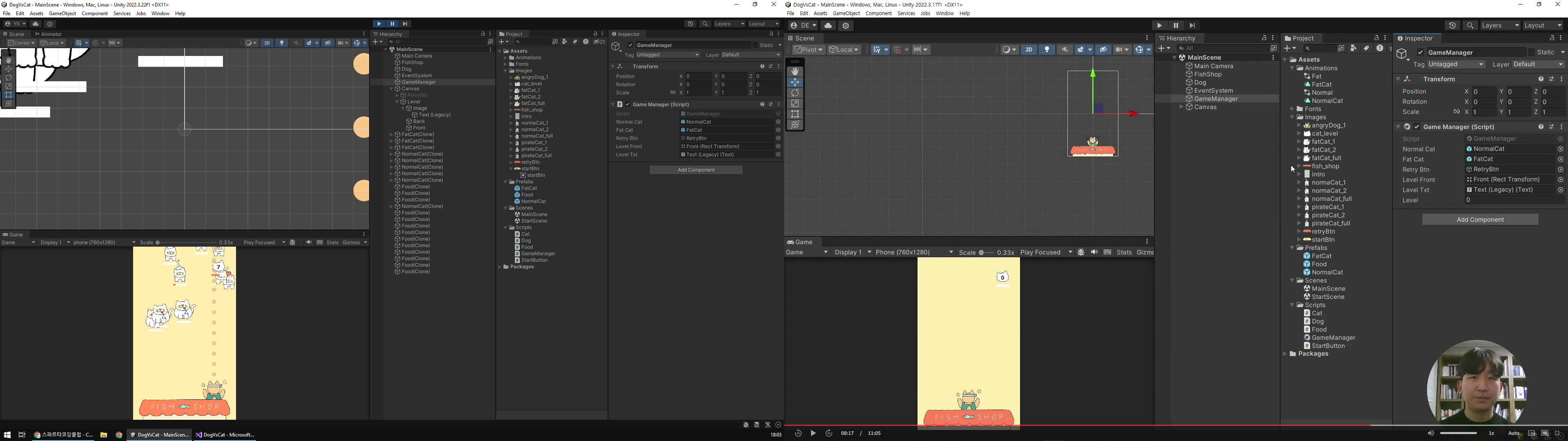Open the phone (760x1280) resolution dropdown

104,243
